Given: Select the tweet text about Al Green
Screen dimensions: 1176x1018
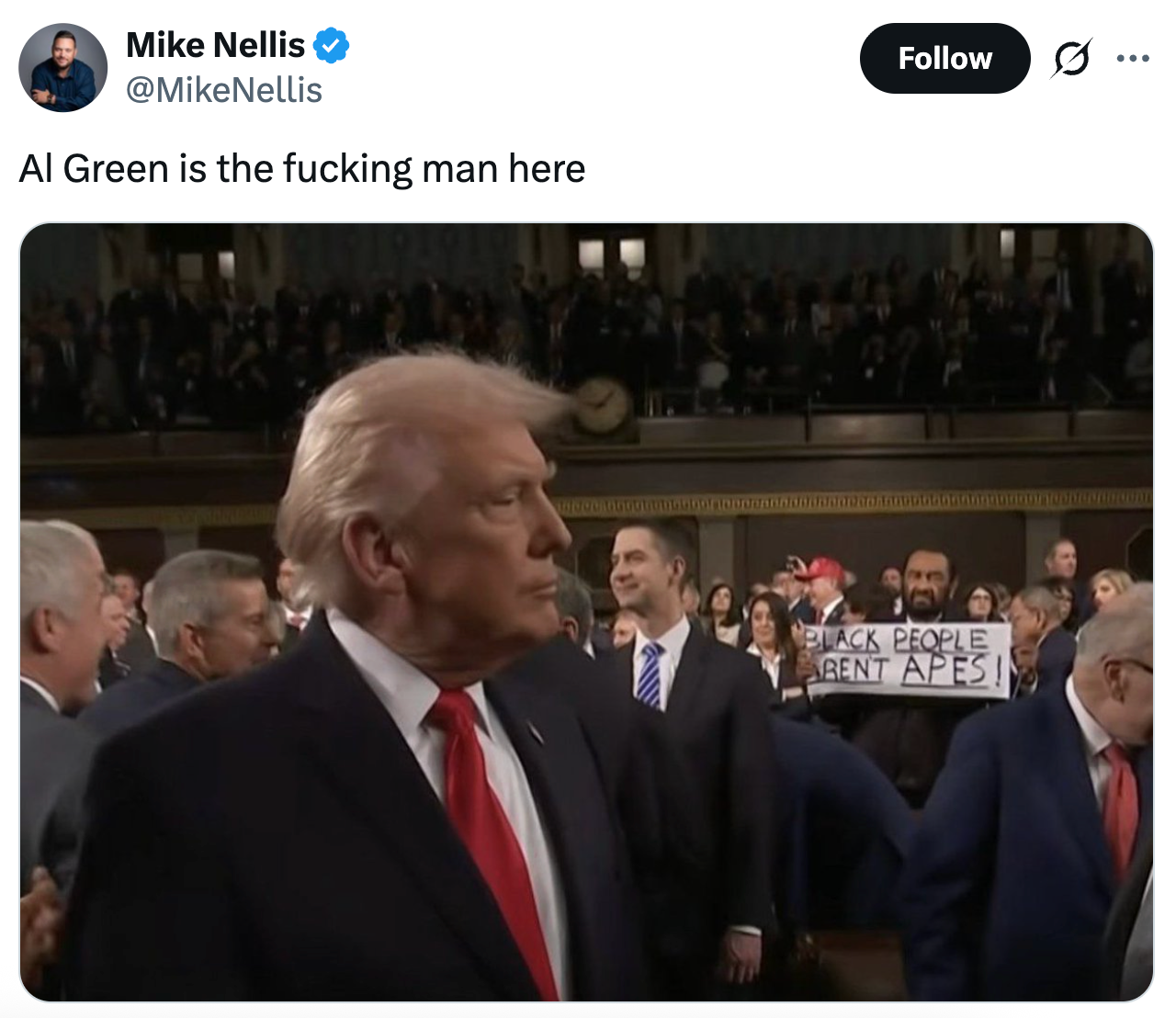Looking at the screenshot, I should [302, 169].
